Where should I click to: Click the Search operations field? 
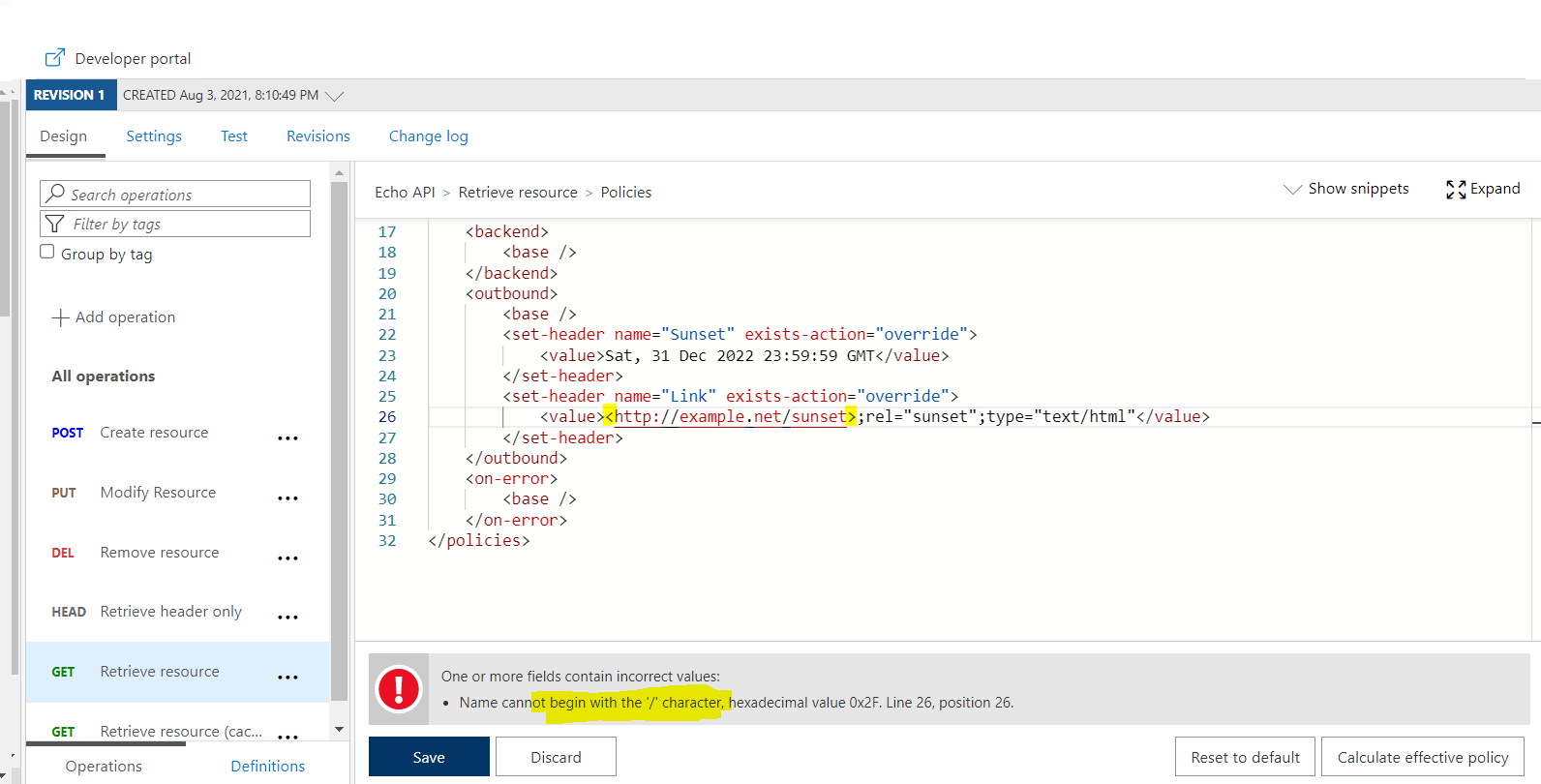pyautogui.click(x=175, y=194)
